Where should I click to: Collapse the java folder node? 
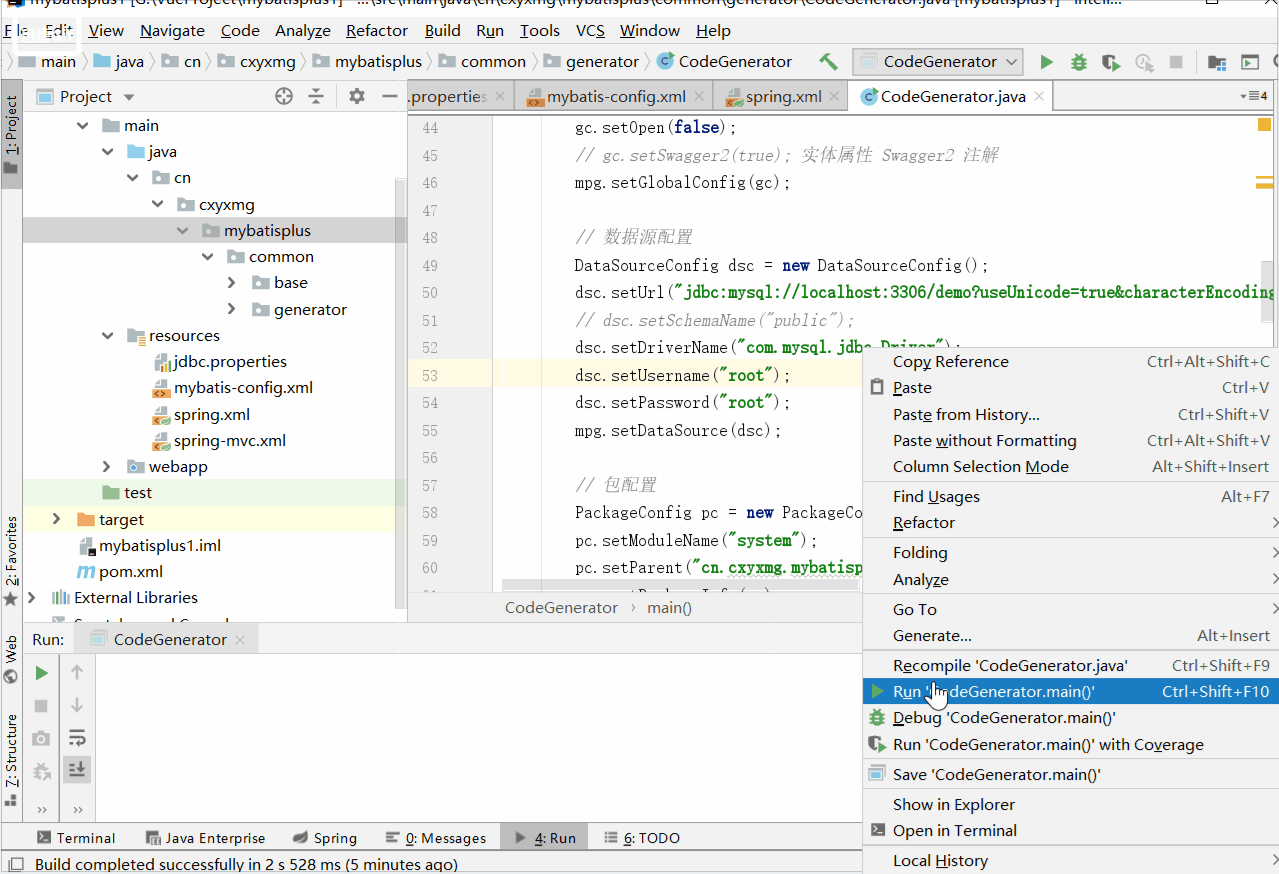(x=108, y=152)
